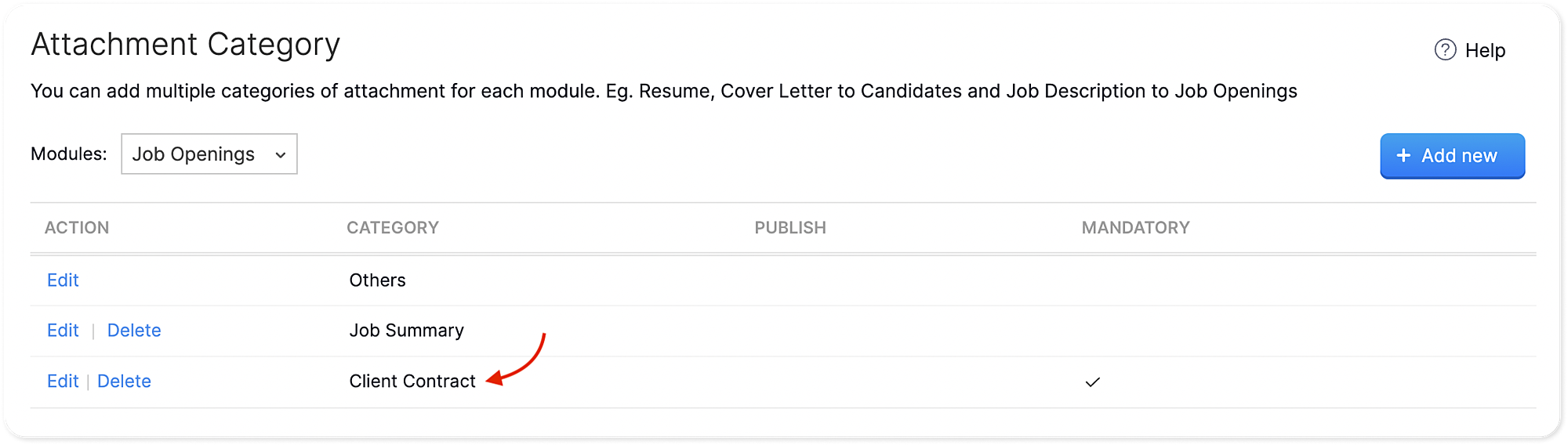Delete the Job Summary category
The width and height of the screenshot is (1568, 445).
(x=134, y=331)
